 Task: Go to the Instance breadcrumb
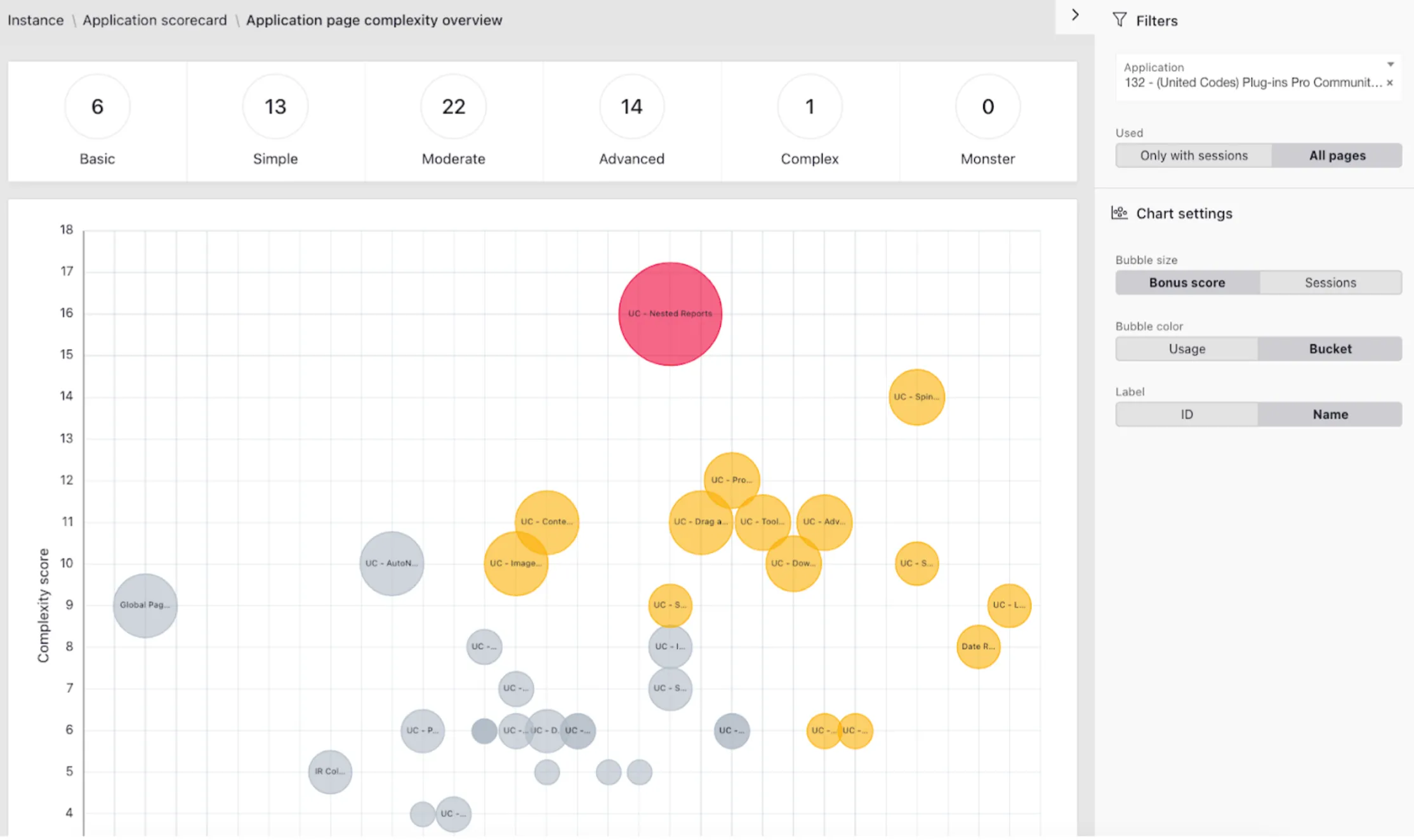[36, 20]
